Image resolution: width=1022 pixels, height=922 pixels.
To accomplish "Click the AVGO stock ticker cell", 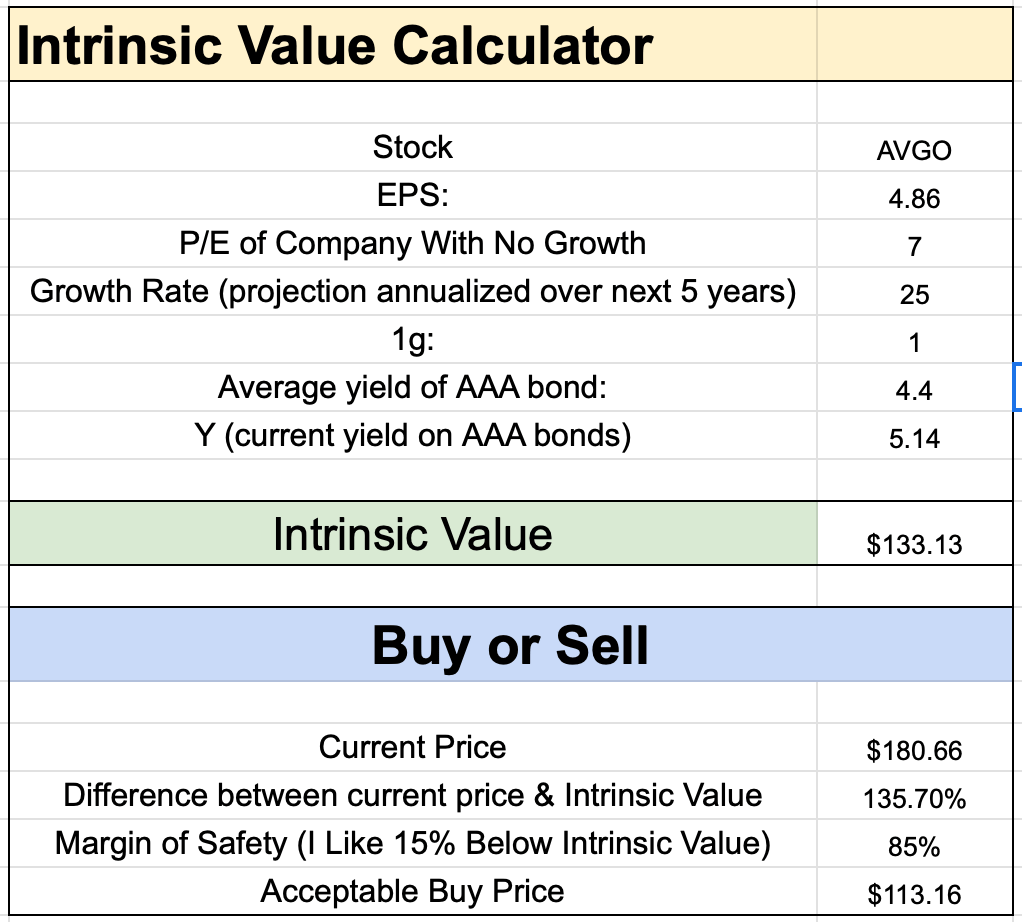I will tap(914, 151).
